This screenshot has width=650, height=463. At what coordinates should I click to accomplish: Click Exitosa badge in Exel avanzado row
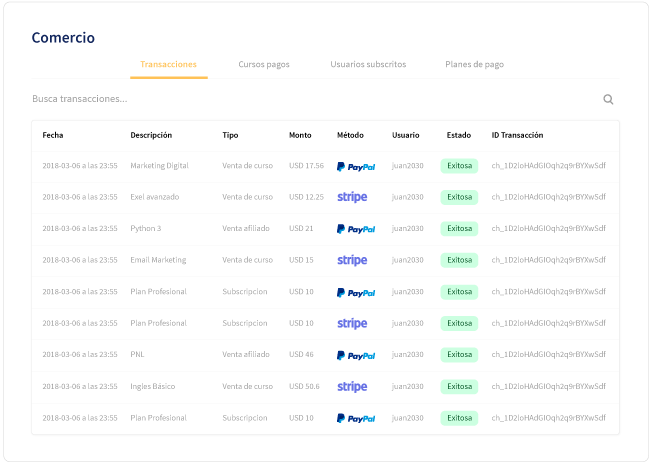pyautogui.click(x=459, y=197)
